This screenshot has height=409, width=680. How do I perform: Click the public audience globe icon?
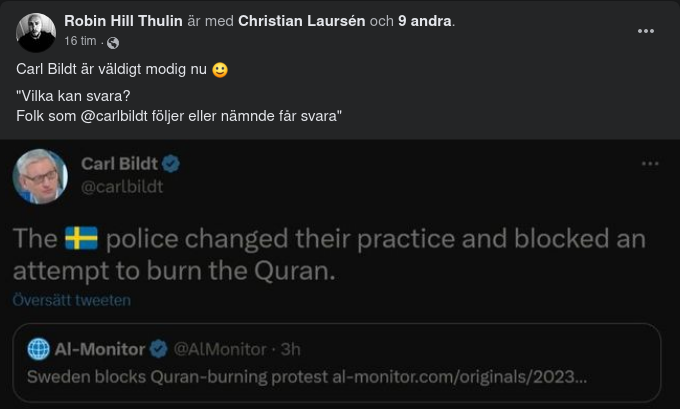pyautogui.click(x=113, y=42)
